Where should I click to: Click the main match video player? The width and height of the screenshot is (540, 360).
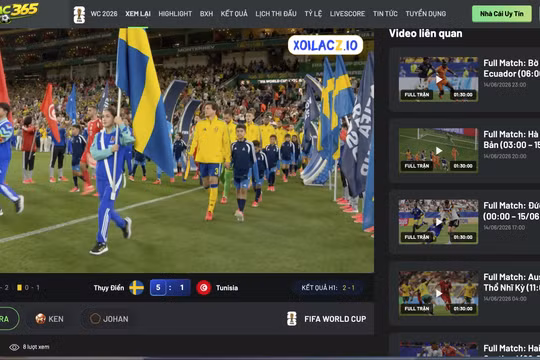187,151
